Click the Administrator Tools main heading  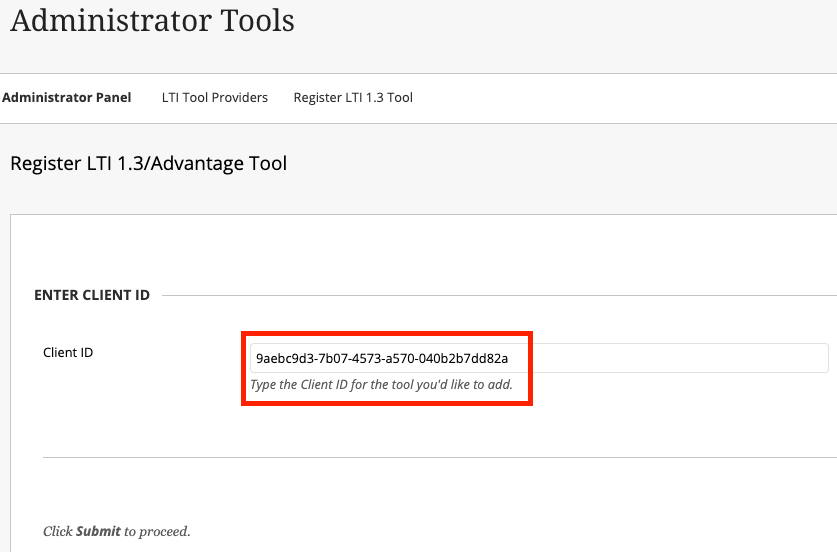pos(152,21)
